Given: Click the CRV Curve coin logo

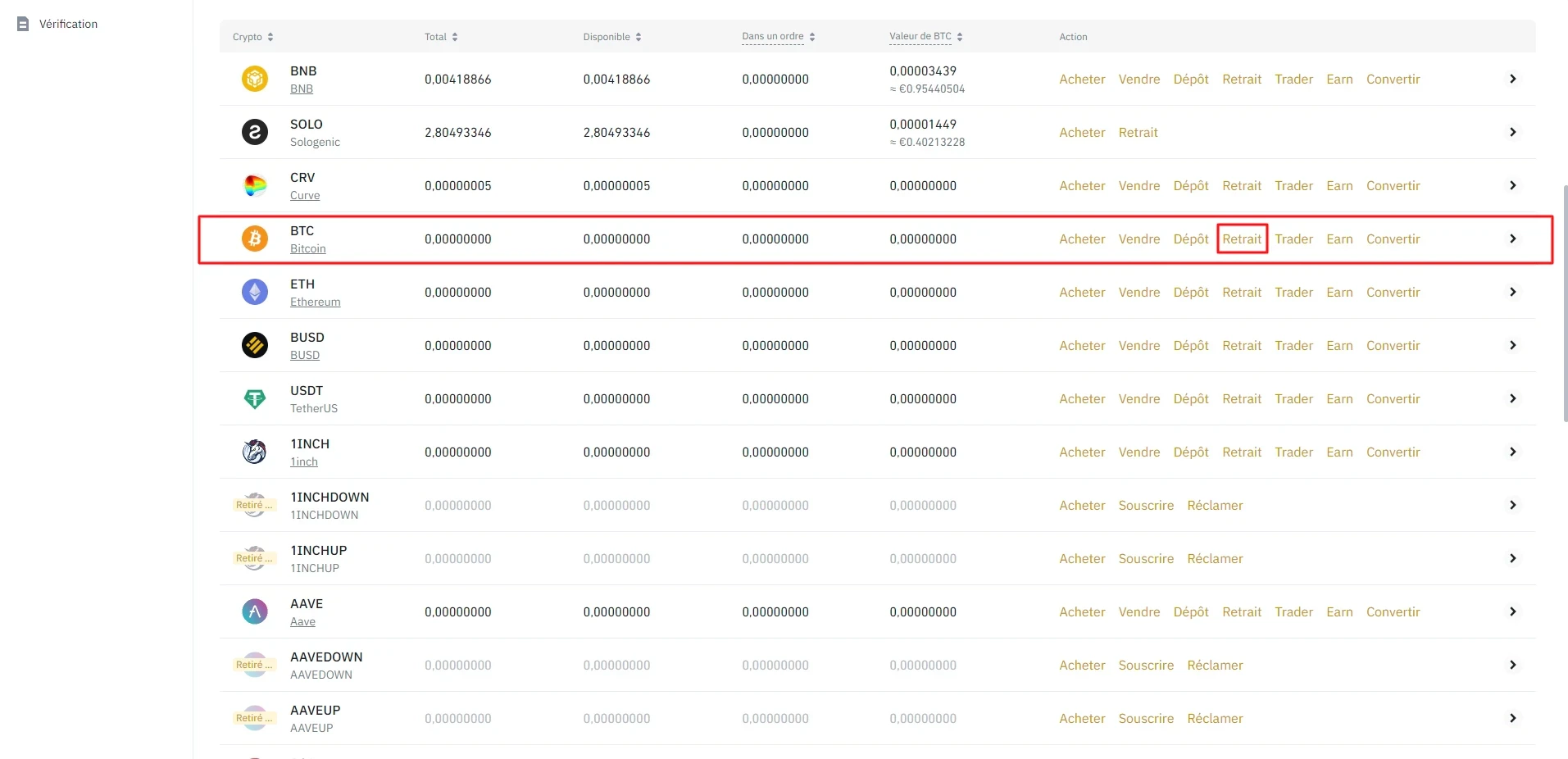Looking at the screenshot, I should pyautogui.click(x=255, y=185).
